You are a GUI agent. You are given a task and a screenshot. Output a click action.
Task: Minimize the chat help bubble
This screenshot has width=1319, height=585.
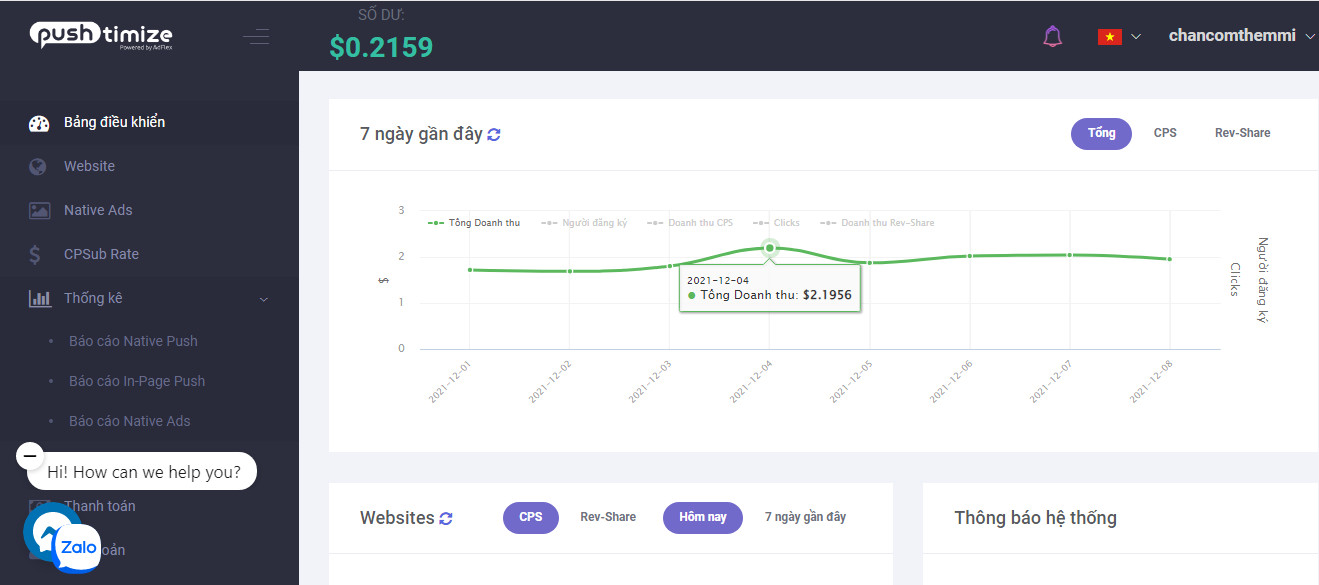(30, 456)
